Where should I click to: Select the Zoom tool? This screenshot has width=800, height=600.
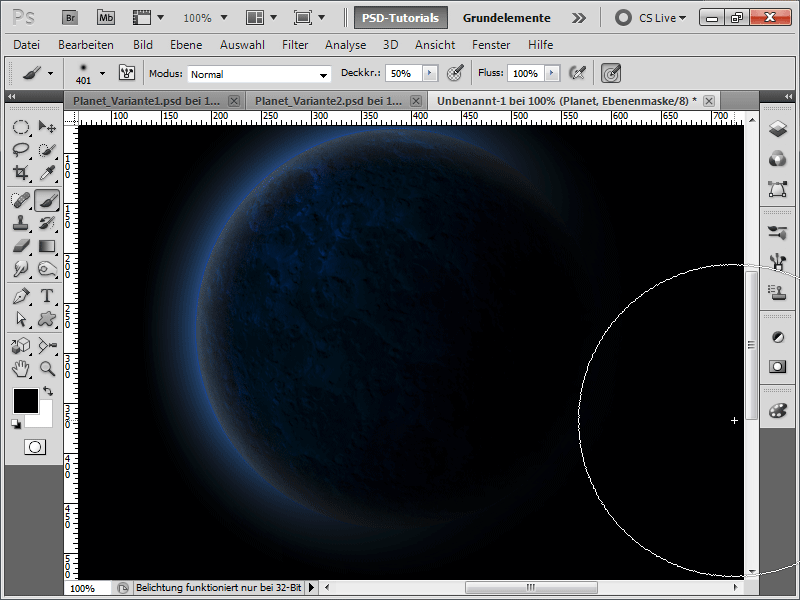point(47,369)
